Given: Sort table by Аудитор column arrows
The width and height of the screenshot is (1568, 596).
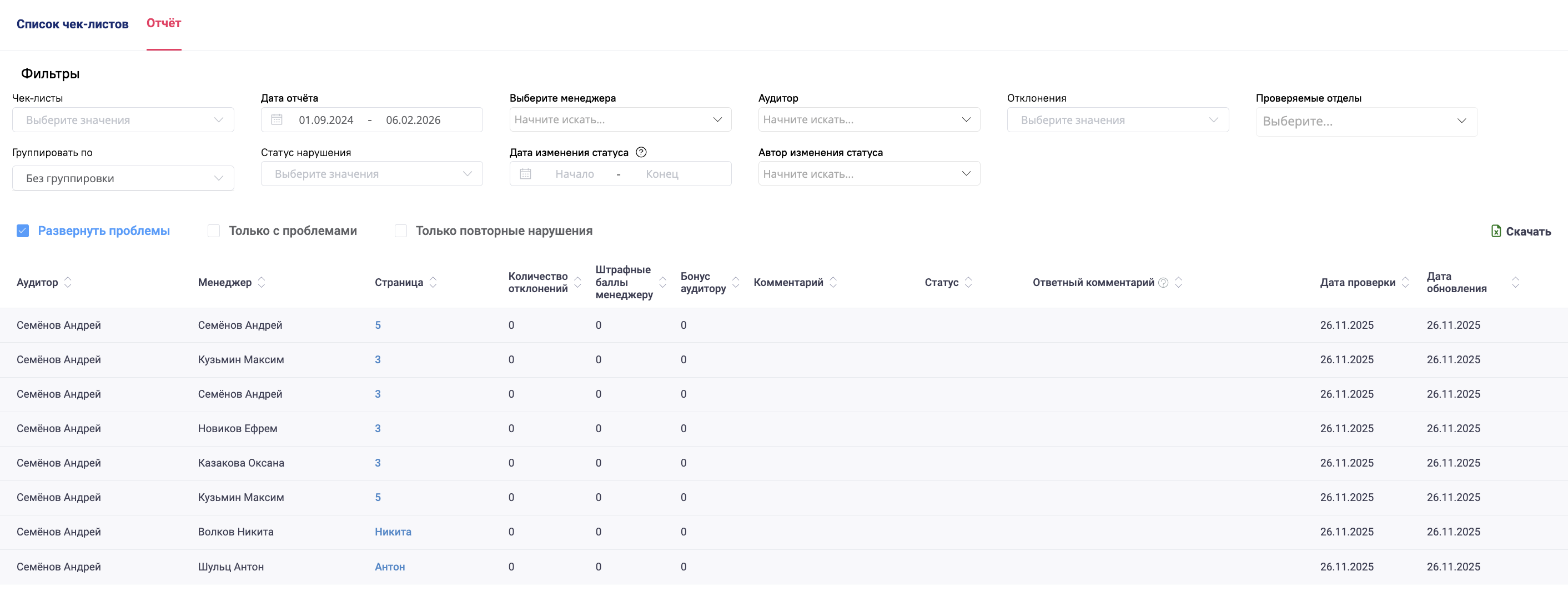Looking at the screenshot, I should [68, 283].
